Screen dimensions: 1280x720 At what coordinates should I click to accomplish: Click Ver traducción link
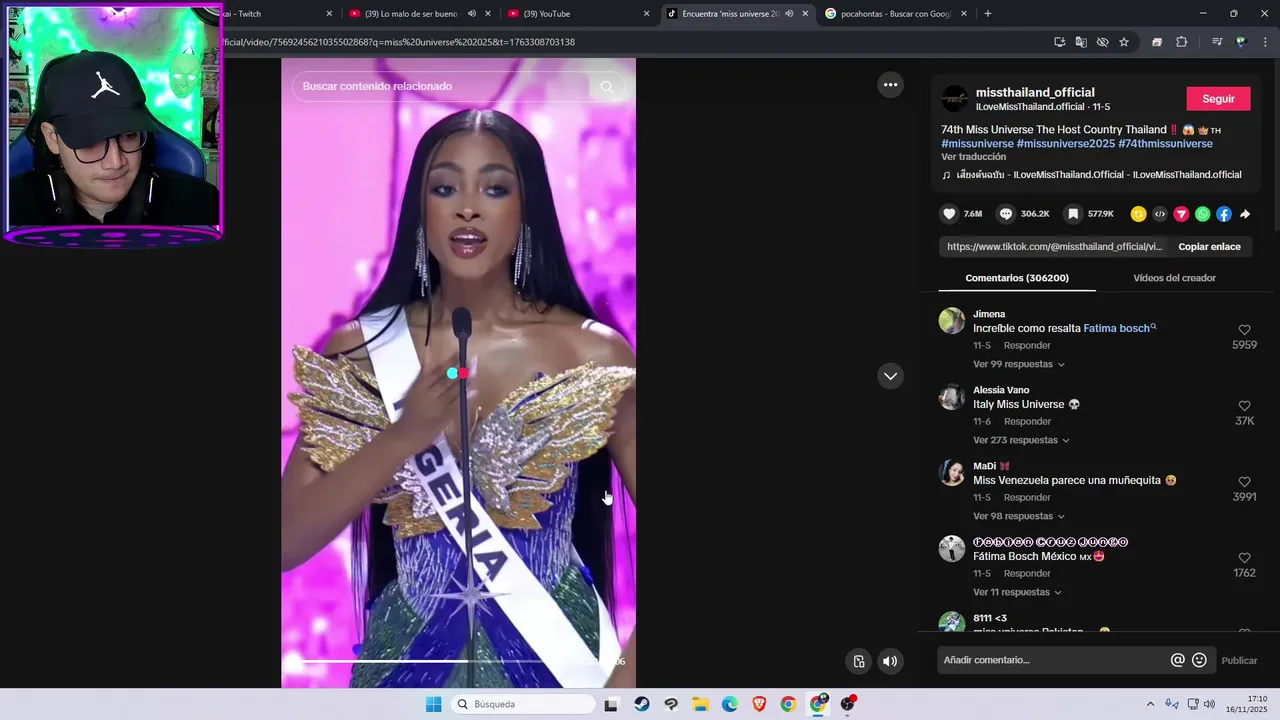pos(973,157)
